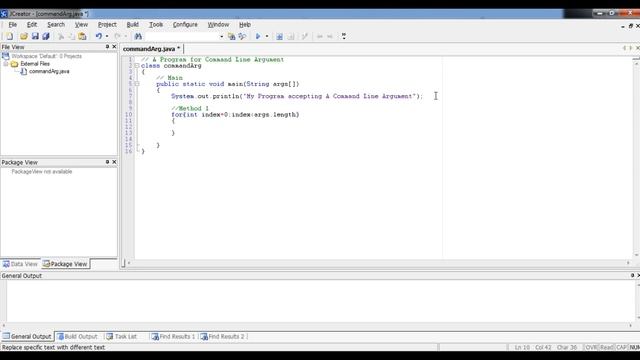The width and height of the screenshot is (640, 360).
Task: Switch to the Build Output tab
Action: tap(78, 337)
